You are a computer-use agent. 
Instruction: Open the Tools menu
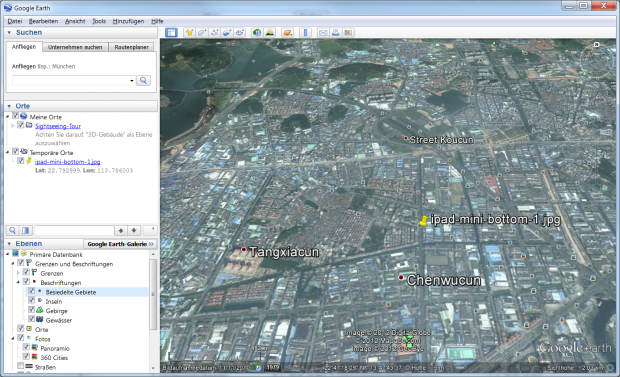click(x=99, y=21)
